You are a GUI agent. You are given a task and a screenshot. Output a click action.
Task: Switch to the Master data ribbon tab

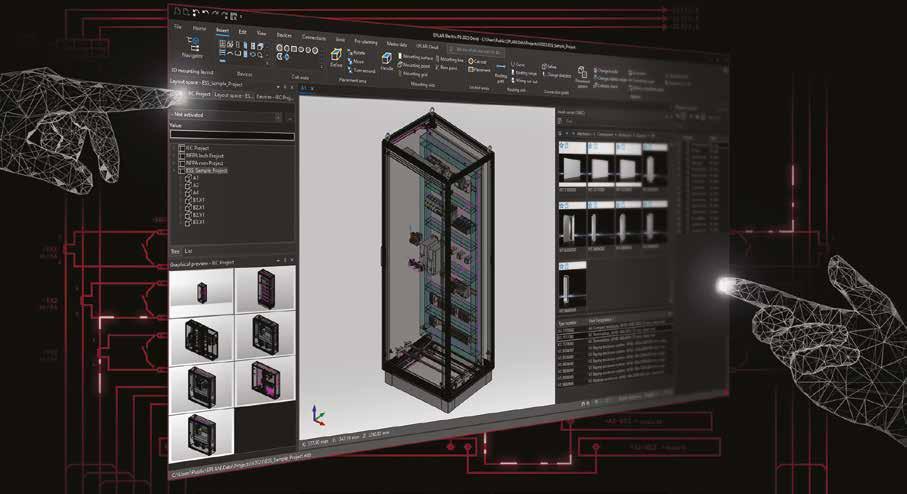pyautogui.click(x=397, y=44)
